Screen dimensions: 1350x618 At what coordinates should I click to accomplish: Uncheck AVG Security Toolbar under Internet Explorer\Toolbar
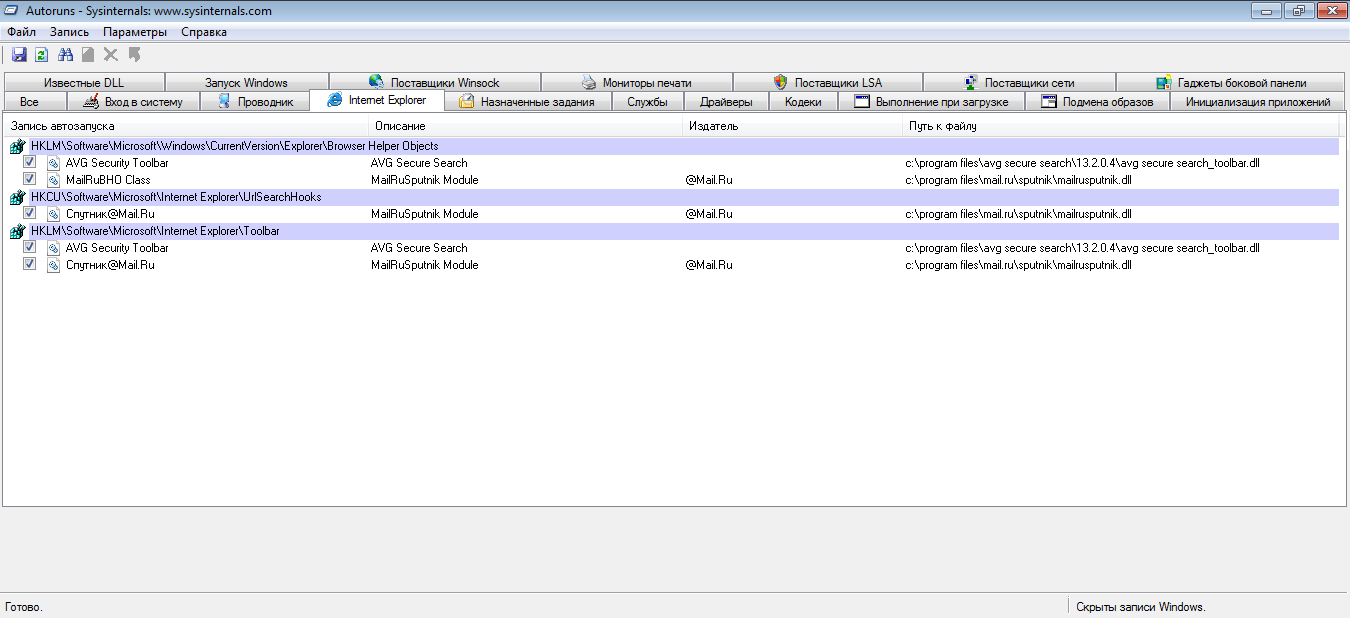click(x=30, y=247)
